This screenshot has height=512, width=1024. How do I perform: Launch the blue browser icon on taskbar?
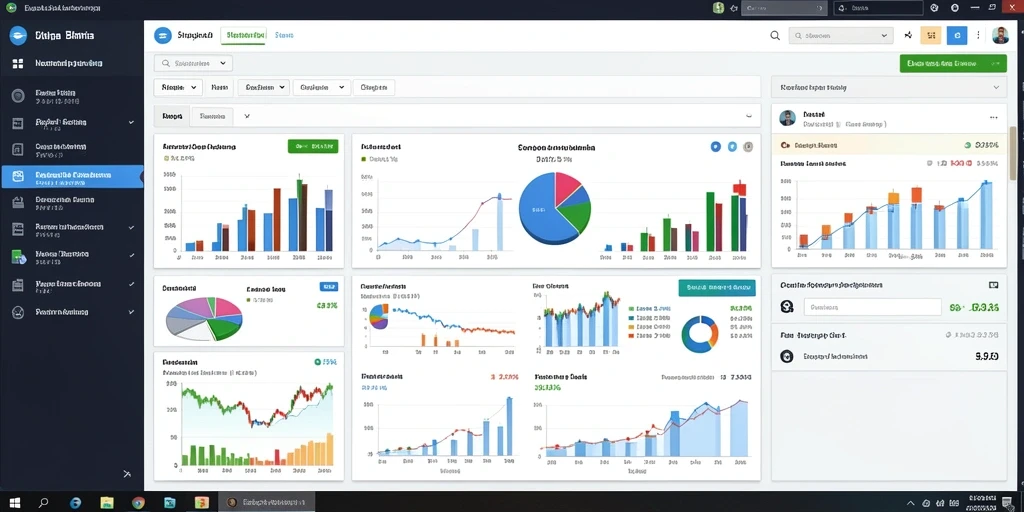(76, 502)
